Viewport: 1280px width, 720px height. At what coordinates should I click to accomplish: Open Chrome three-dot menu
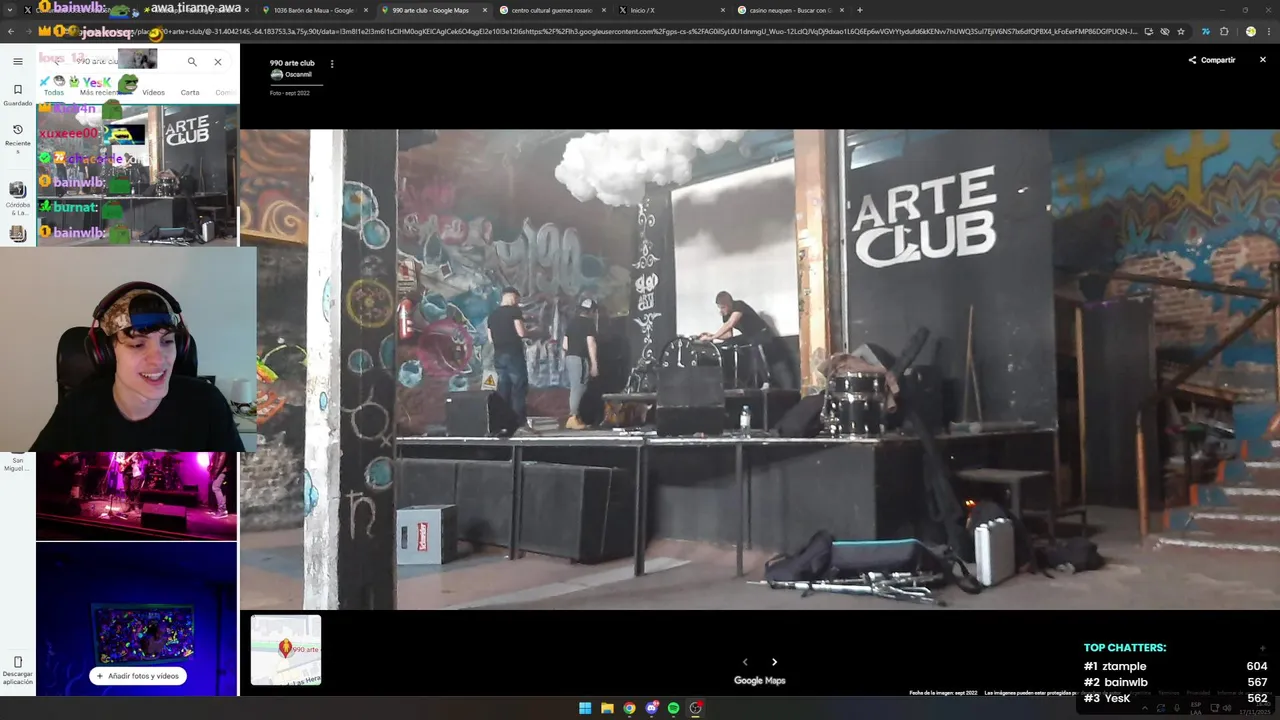coord(1268,31)
